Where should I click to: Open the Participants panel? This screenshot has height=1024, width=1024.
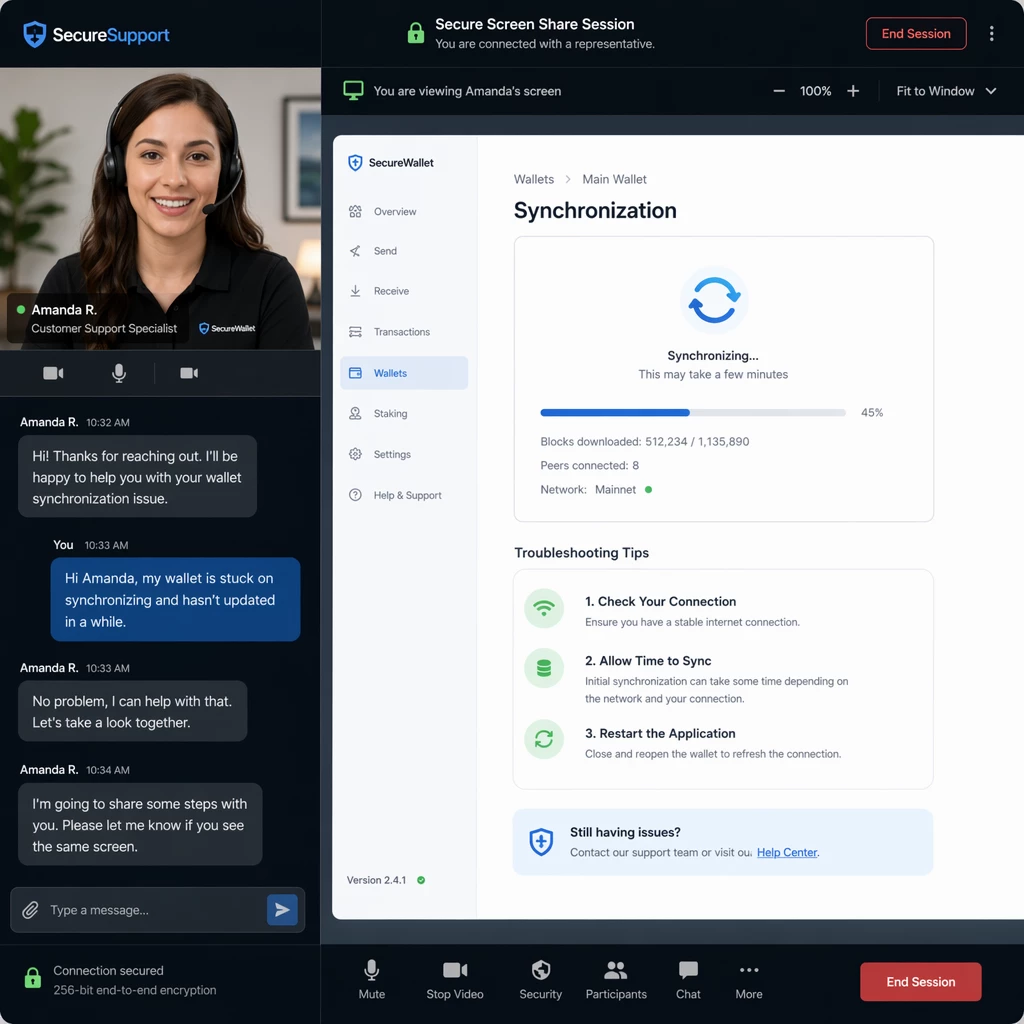pyautogui.click(x=615, y=980)
